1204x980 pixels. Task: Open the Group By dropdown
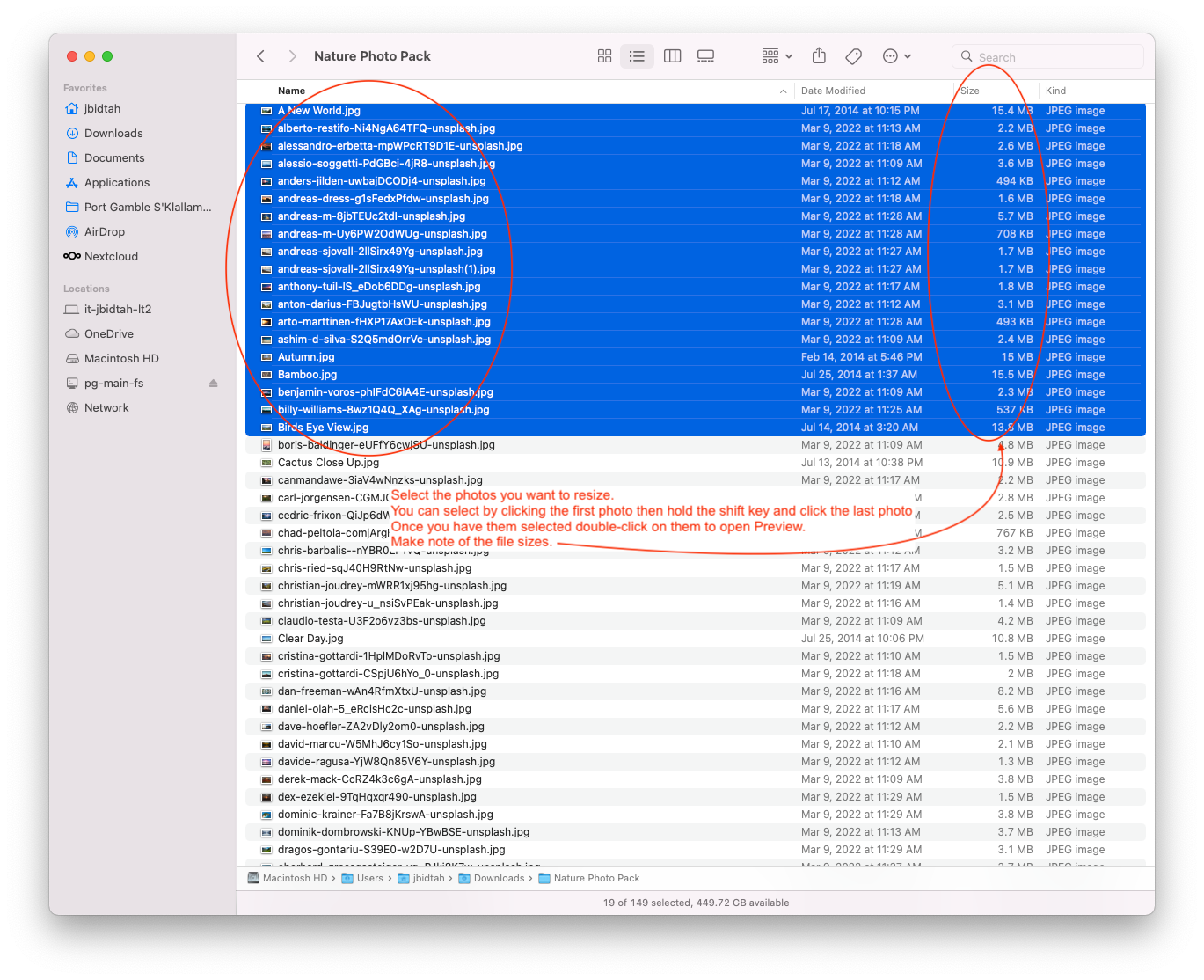777,56
